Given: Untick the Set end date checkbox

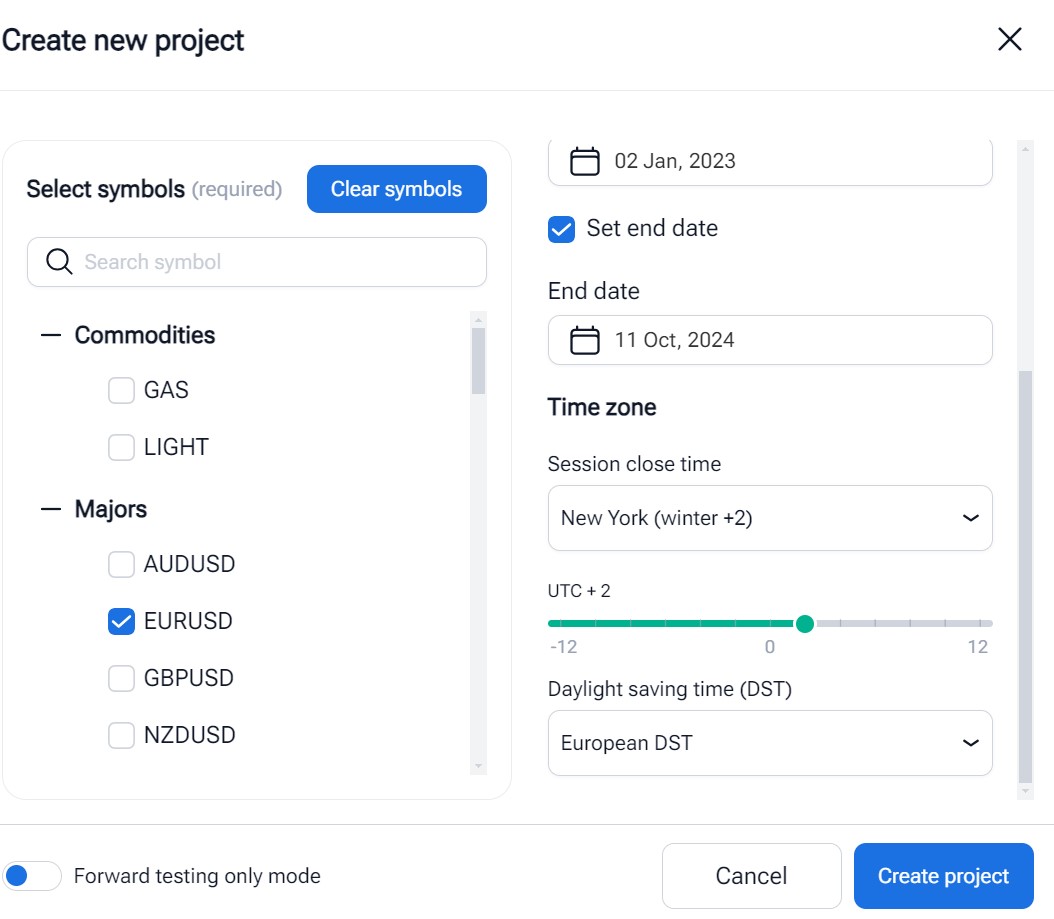Looking at the screenshot, I should pos(562,229).
